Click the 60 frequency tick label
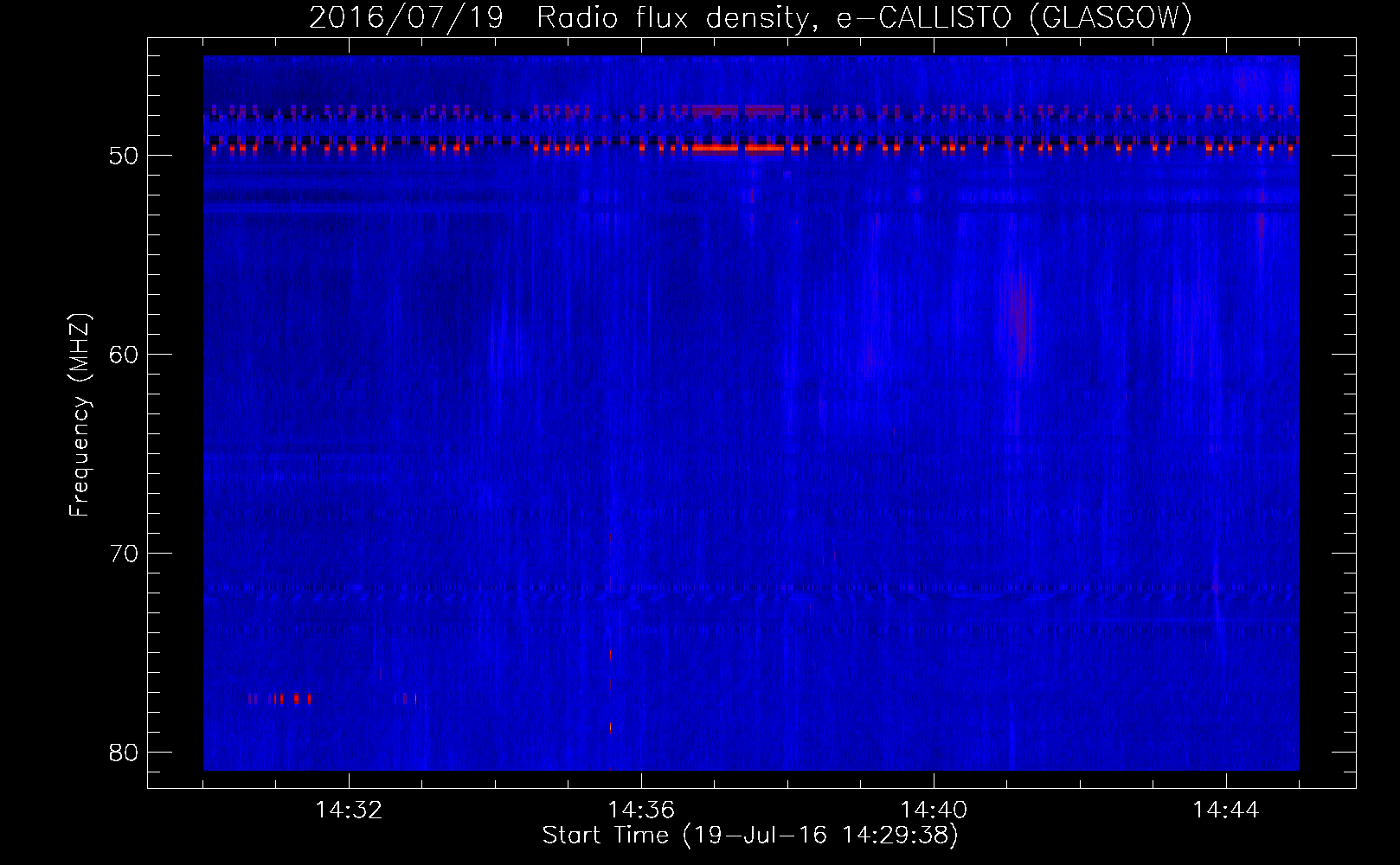Viewport: 1400px width, 865px height. click(x=125, y=355)
